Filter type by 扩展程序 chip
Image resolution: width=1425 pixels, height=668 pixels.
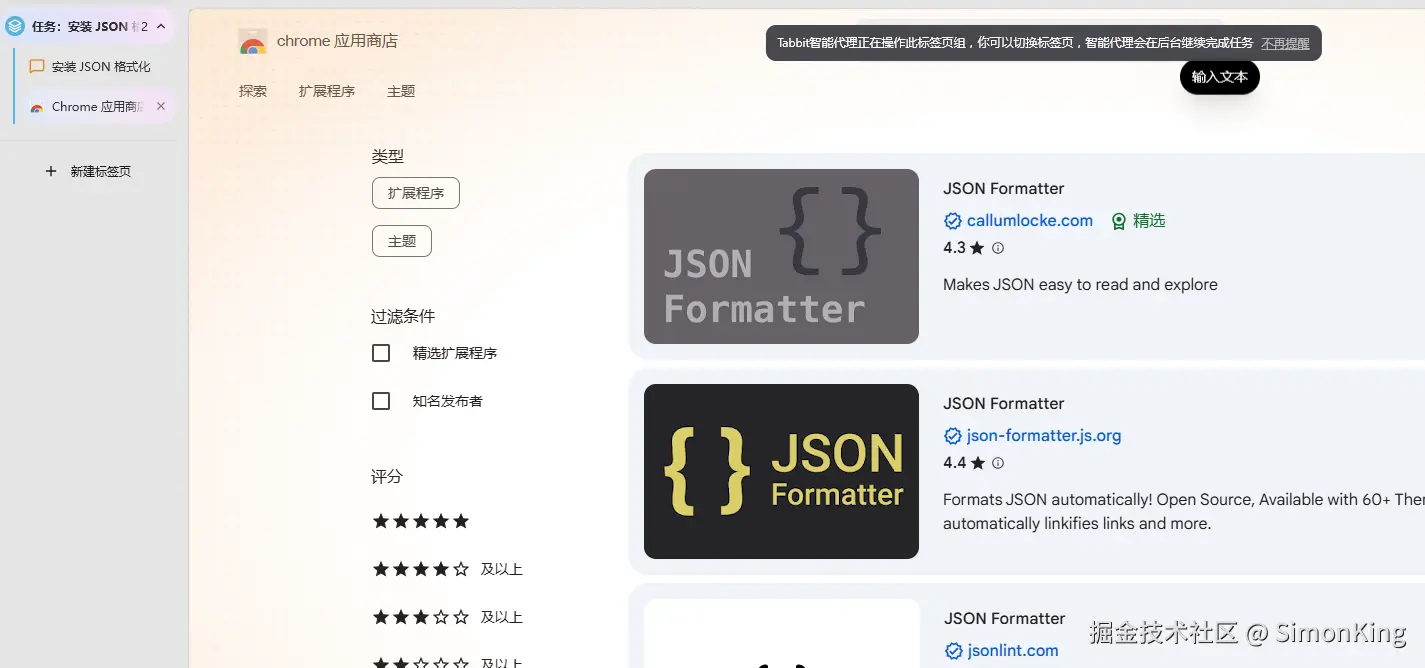click(x=416, y=193)
